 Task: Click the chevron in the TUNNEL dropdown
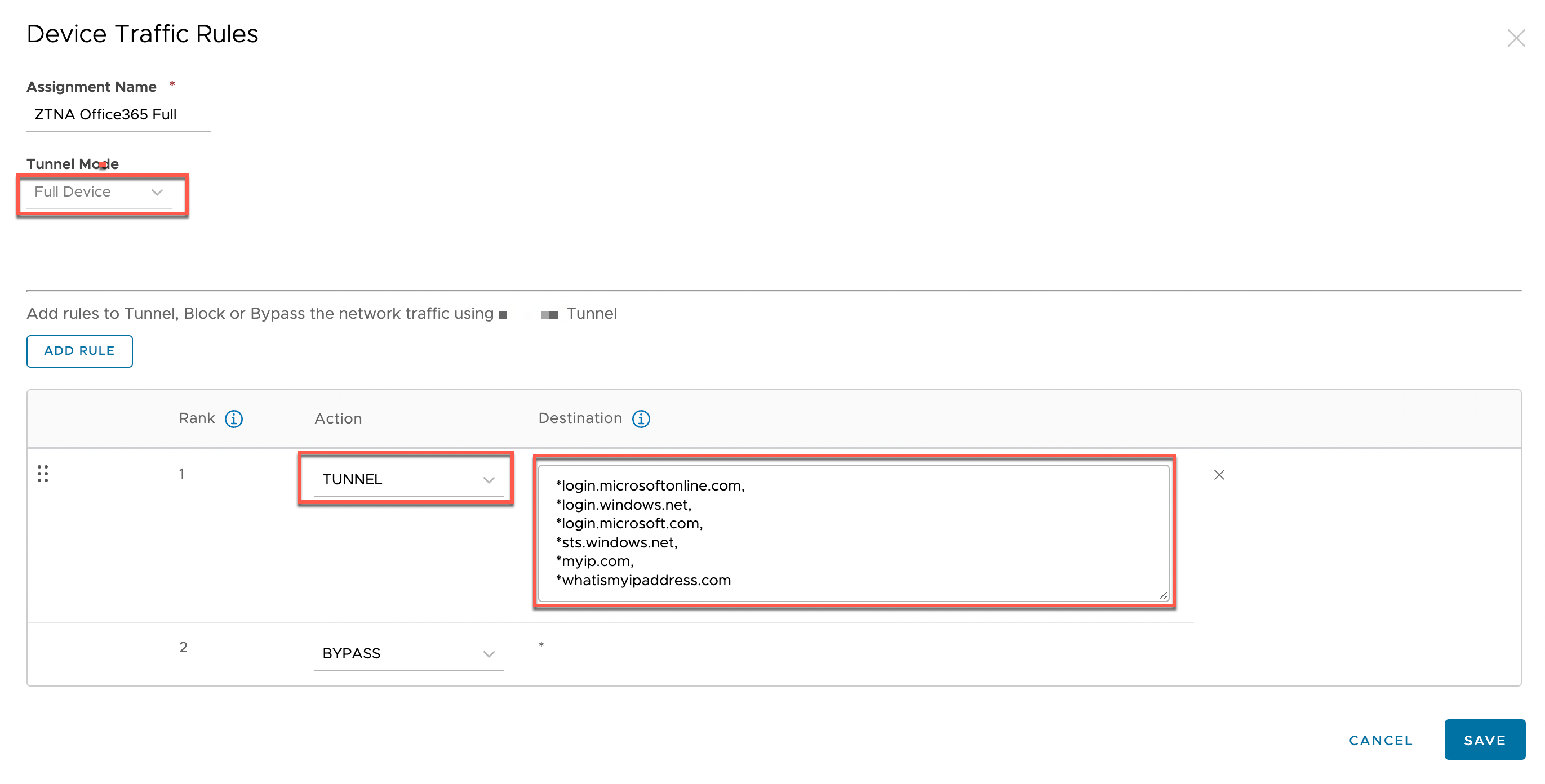point(489,480)
